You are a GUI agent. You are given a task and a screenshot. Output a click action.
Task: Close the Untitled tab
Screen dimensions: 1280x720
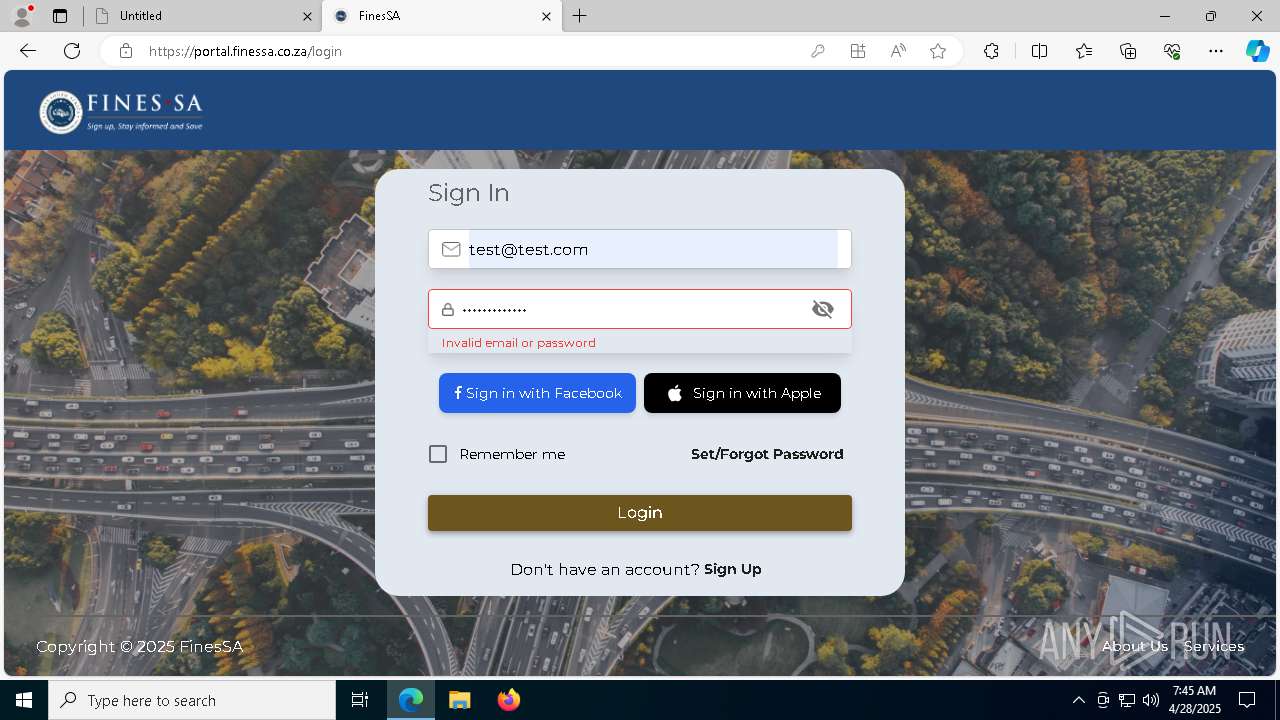[x=307, y=16]
